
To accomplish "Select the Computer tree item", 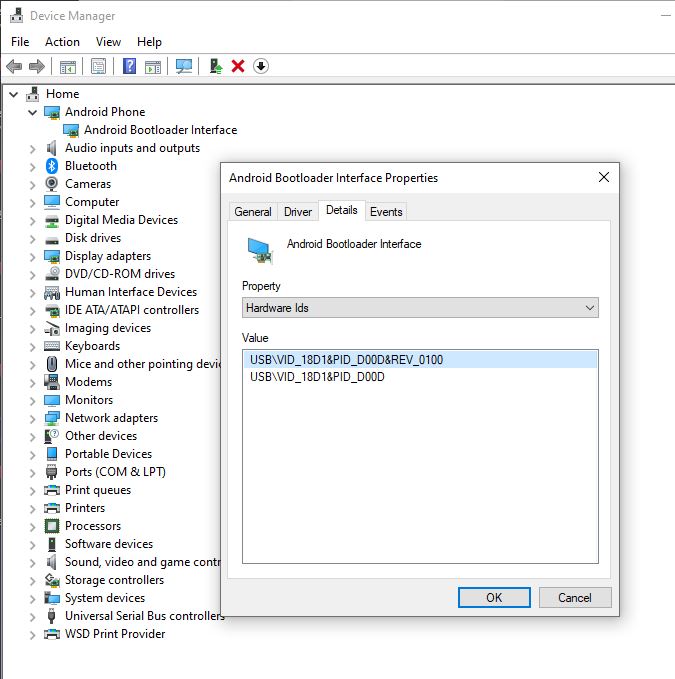I will pos(92,202).
